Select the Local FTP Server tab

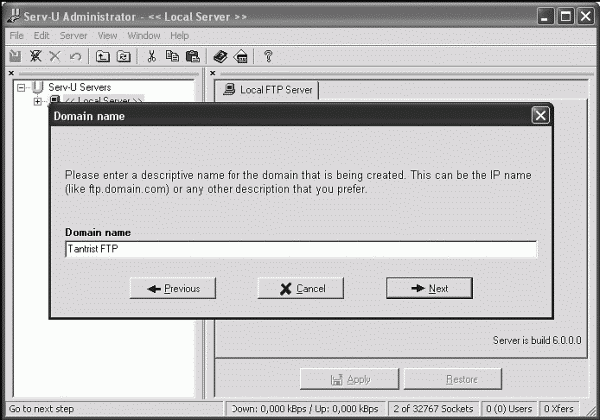coord(267,90)
